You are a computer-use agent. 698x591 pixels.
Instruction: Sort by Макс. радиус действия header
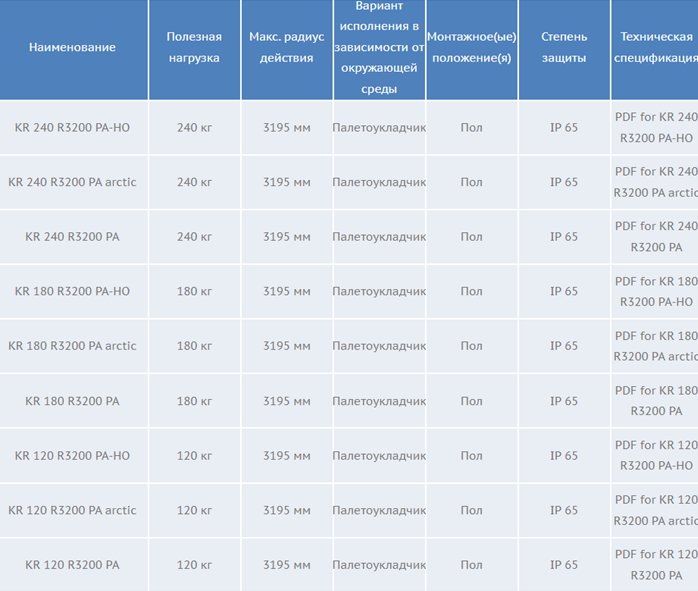click(x=286, y=47)
